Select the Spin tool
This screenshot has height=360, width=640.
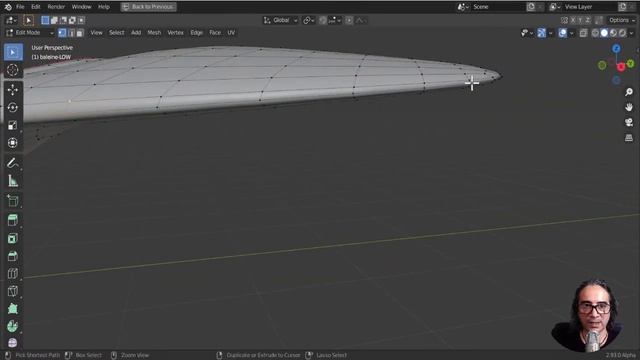pyautogui.click(x=13, y=326)
